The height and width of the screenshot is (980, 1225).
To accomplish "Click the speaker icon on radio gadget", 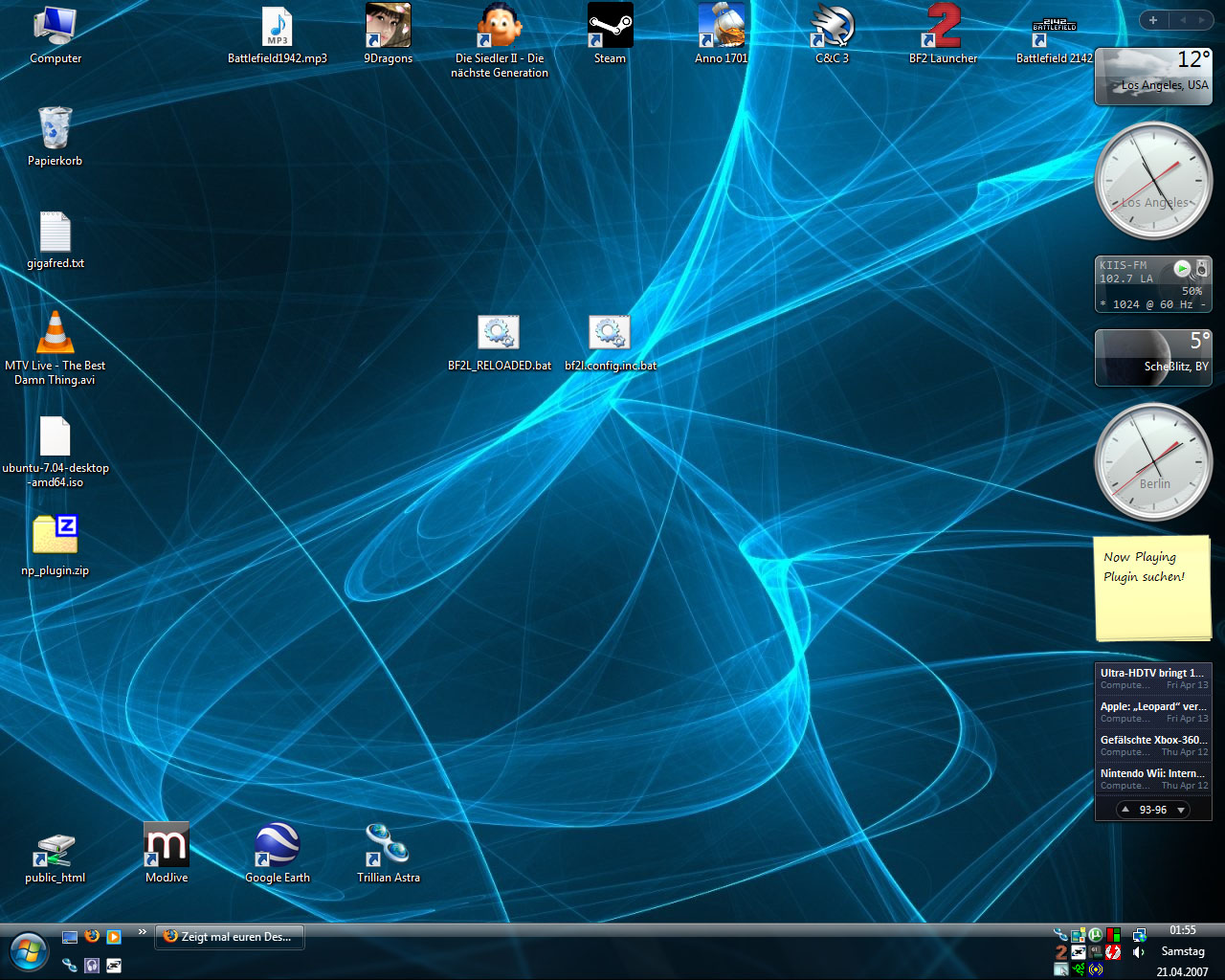I will click(1202, 269).
